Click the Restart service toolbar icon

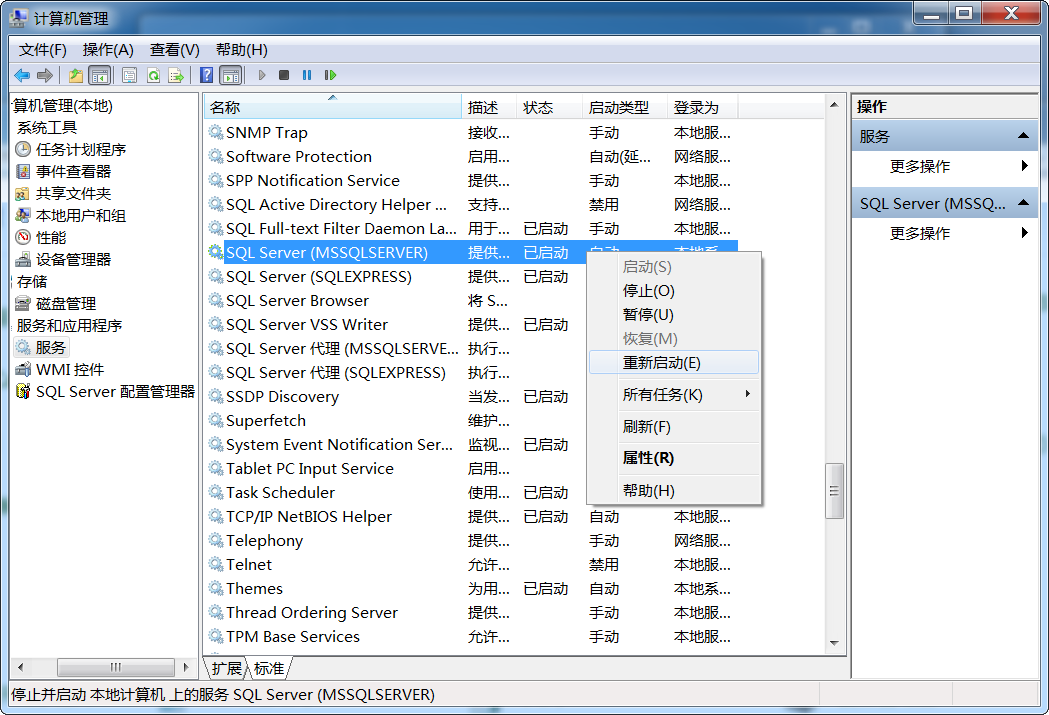pos(330,76)
